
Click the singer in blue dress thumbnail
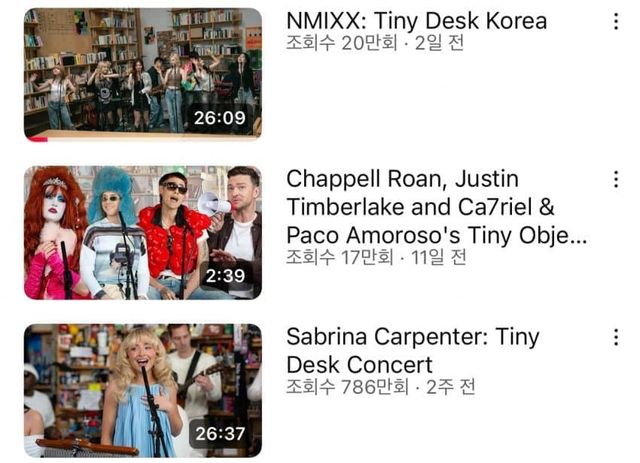[x=141, y=394]
